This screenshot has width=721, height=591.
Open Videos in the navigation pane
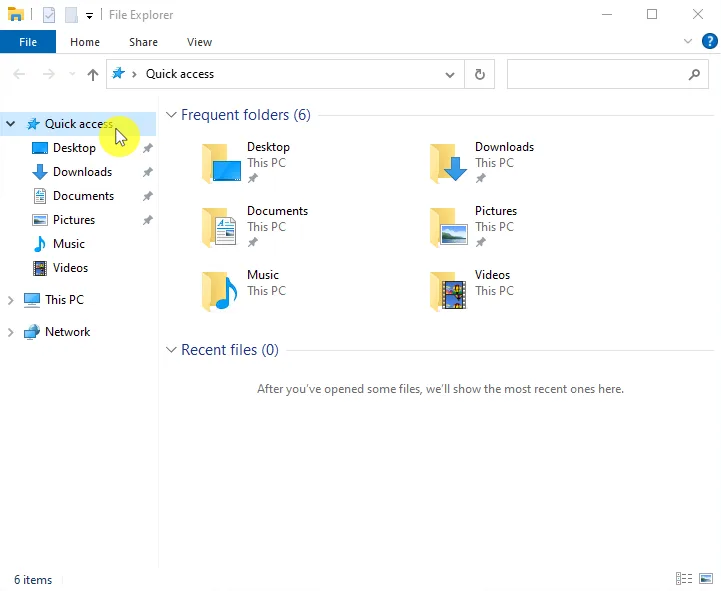[70, 267]
